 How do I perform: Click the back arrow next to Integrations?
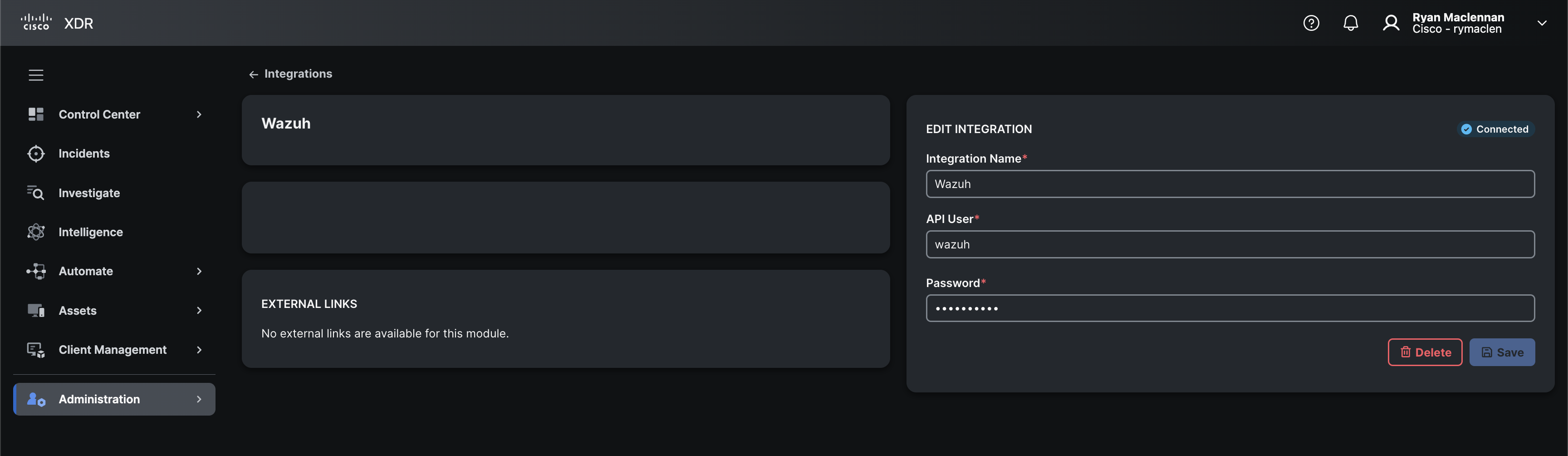(x=254, y=74)
